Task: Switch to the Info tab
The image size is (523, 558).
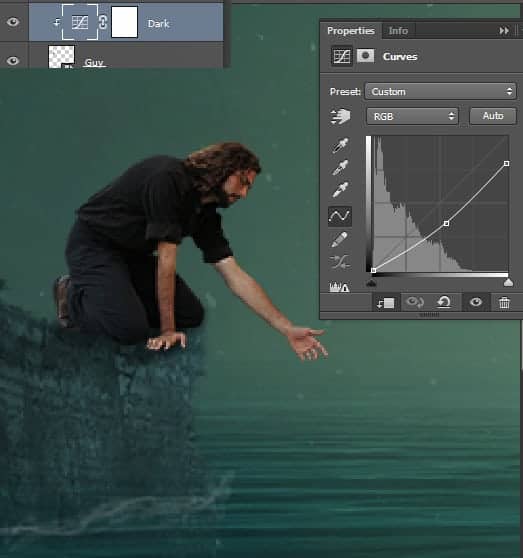Action: [398, 31]
